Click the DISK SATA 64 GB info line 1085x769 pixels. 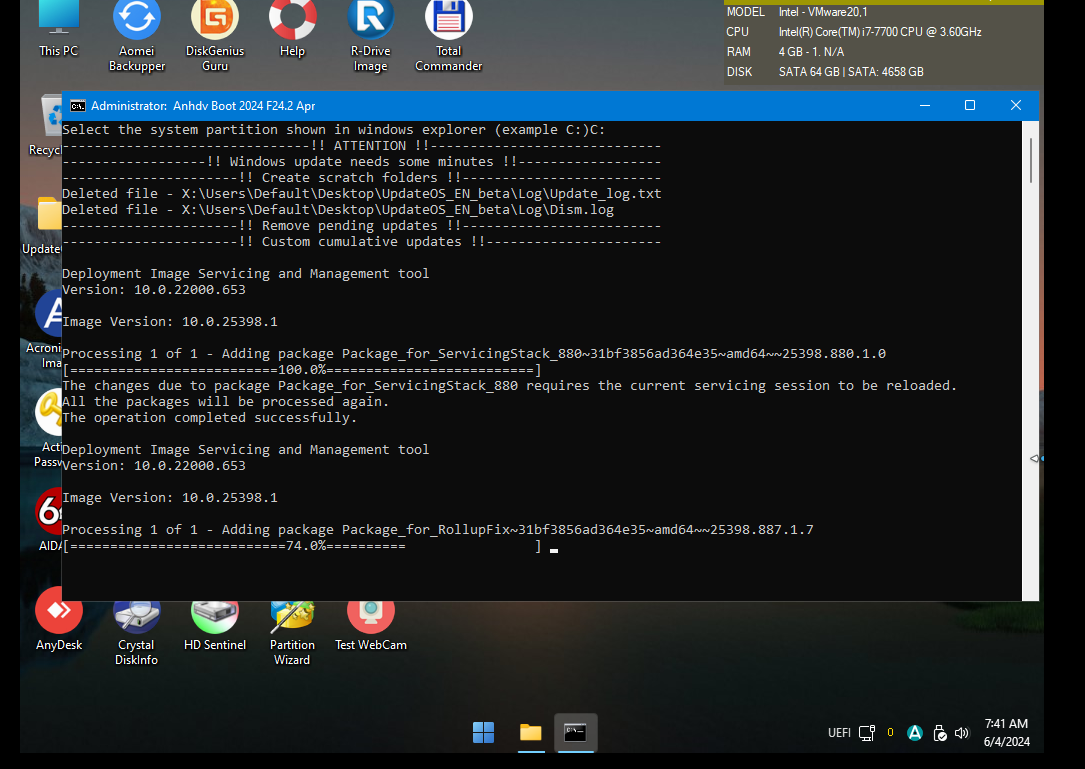tap(825, 72)
